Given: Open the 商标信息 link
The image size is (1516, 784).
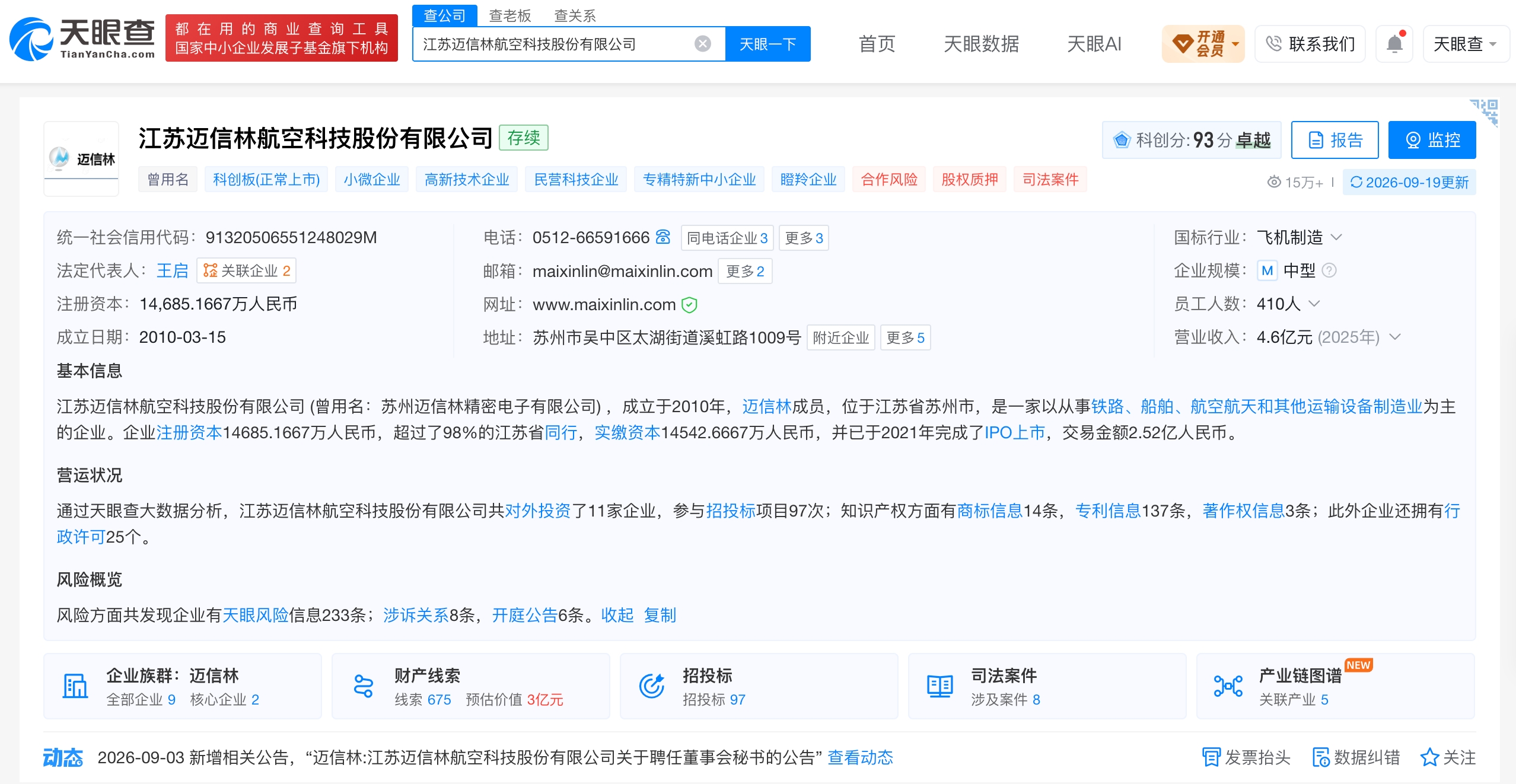Looking at the screenshot, I should [990, 511].
